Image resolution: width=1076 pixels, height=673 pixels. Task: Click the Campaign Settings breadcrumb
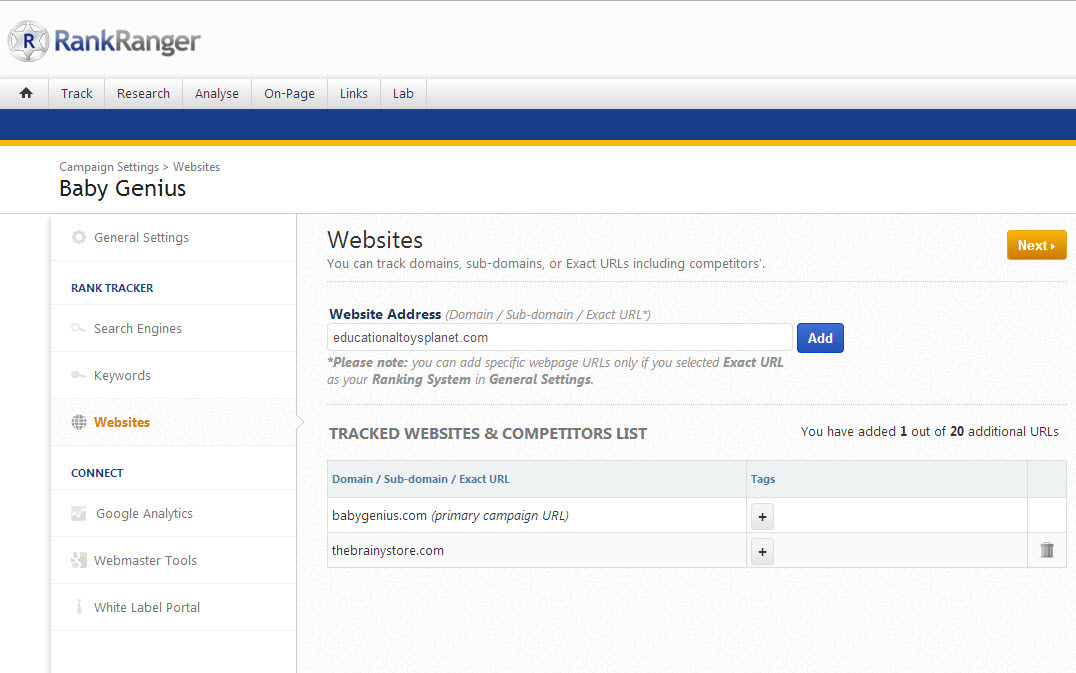(109, 167)
